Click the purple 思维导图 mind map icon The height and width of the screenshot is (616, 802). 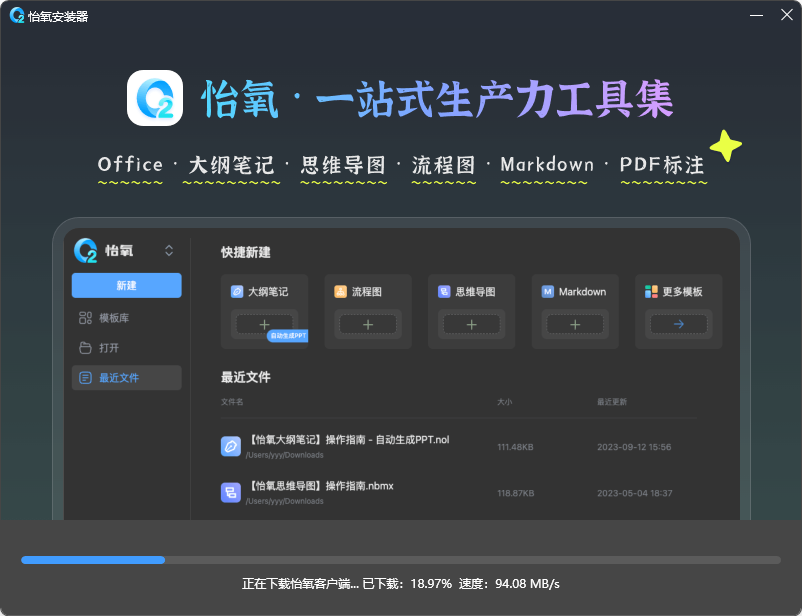443,291
